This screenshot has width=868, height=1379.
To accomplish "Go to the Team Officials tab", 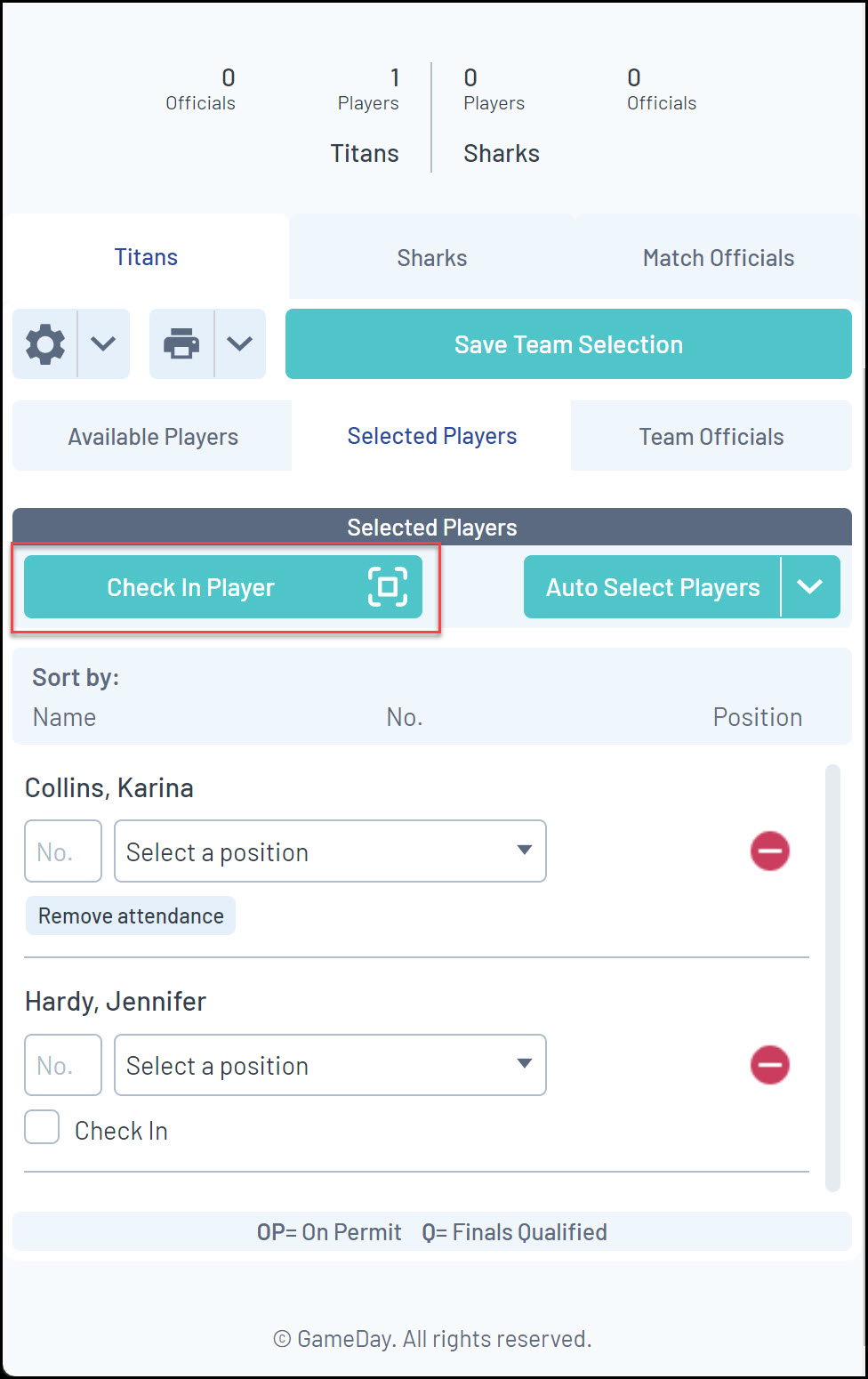I will pyautogui.click(x=711, y=437).
